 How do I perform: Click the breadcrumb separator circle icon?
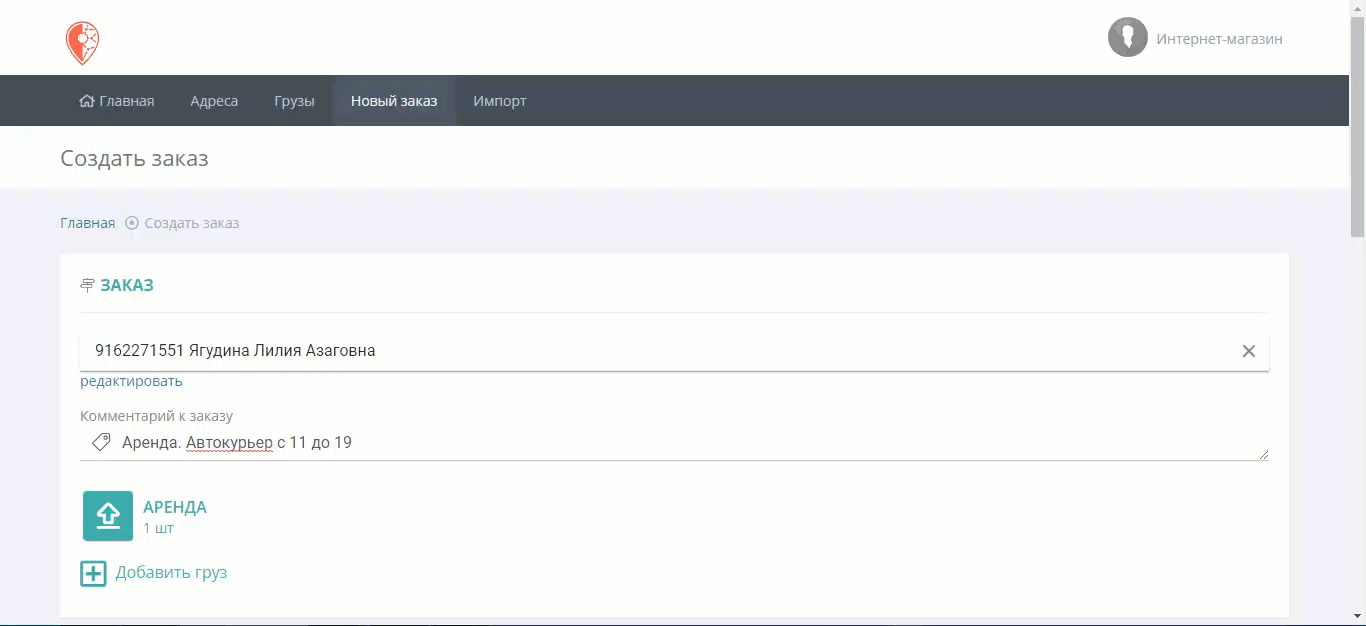(131, 223)
